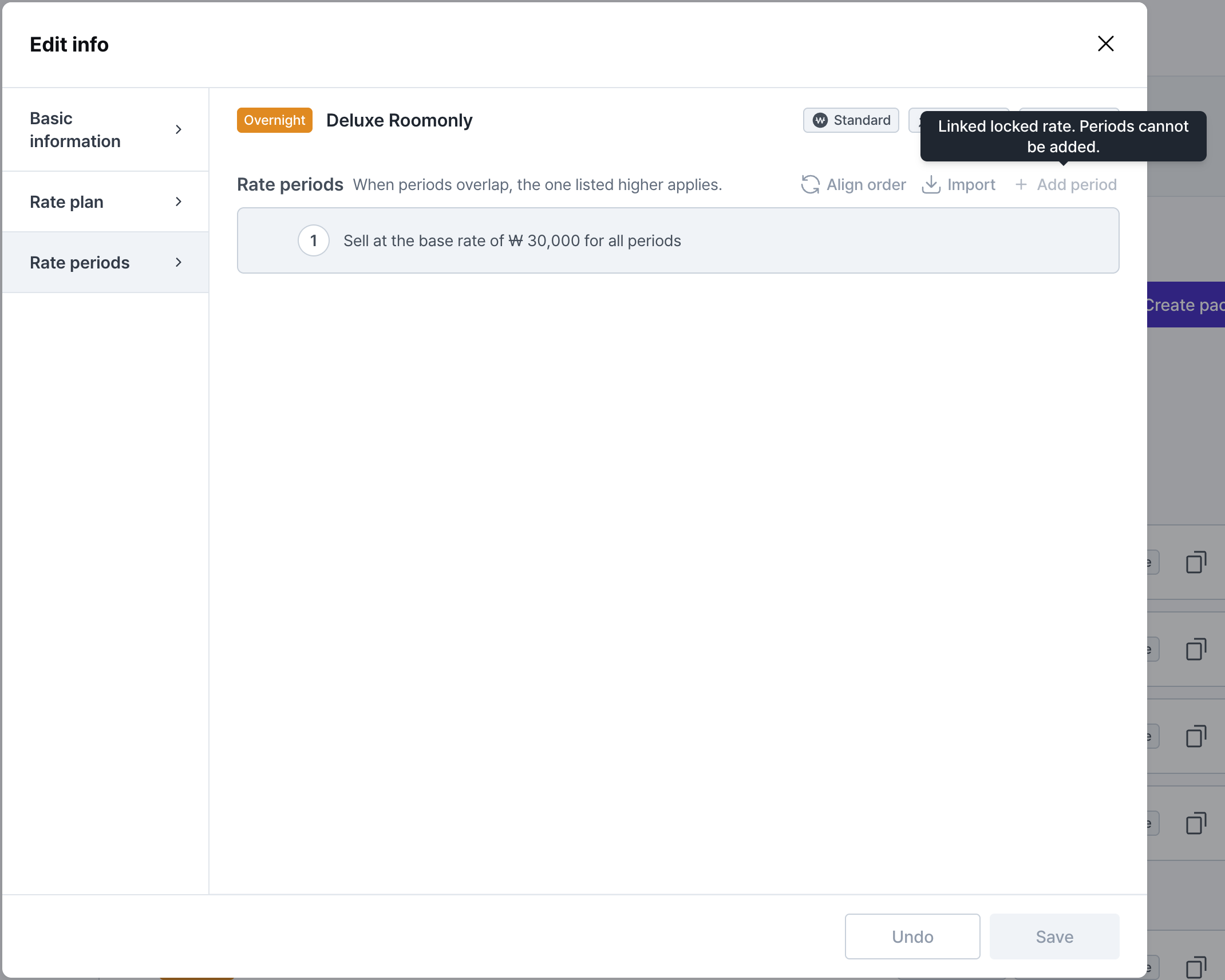Open the Basic information section
This screenshot has height=980, width=1225.
tap(105, 130)
